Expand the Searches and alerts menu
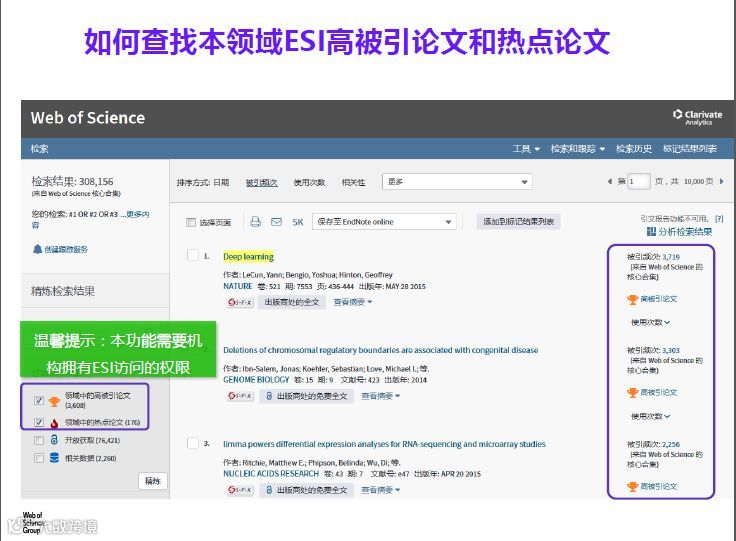 coord(577,149)
